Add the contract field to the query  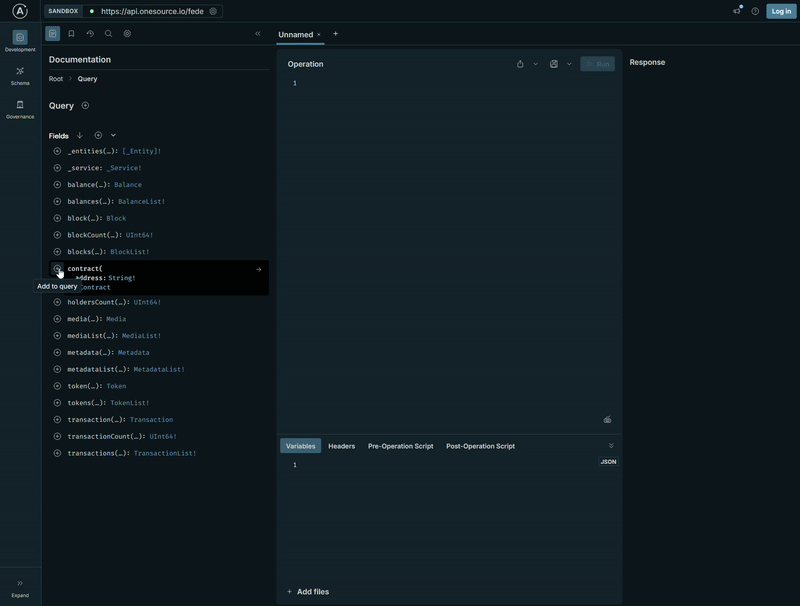58,268
